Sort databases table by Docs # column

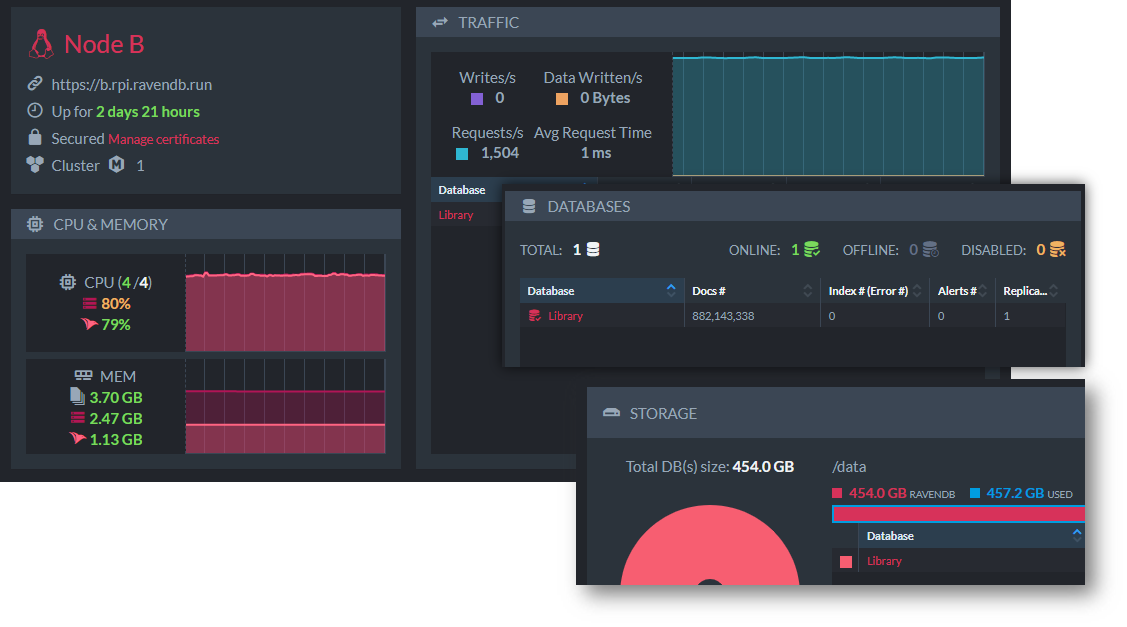[752, 290]
